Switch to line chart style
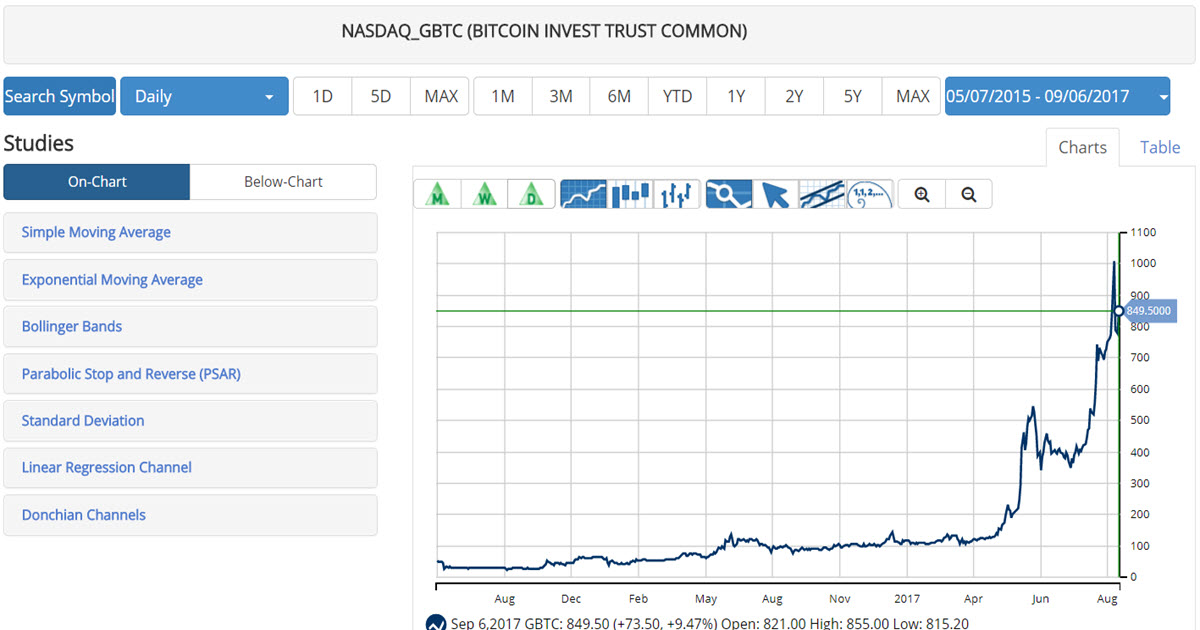This screenshot has width=1200, height=630. (584, 194)
